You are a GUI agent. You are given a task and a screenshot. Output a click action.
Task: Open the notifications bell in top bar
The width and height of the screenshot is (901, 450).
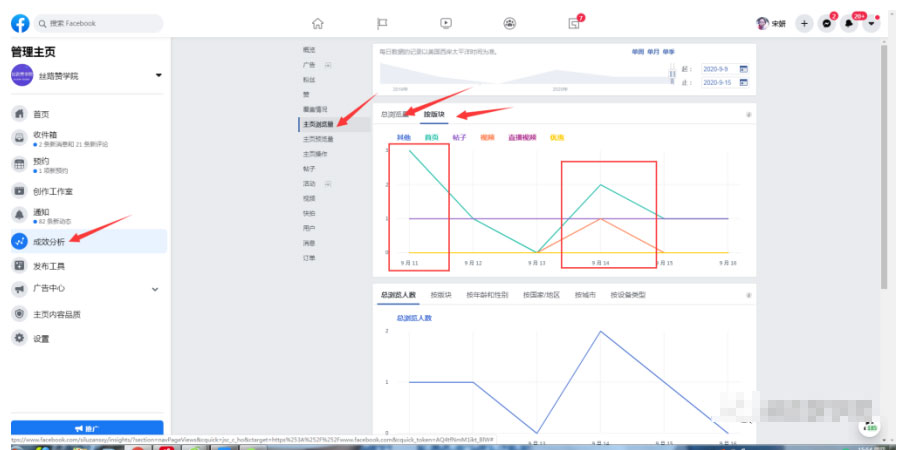(x=849, y=23)
